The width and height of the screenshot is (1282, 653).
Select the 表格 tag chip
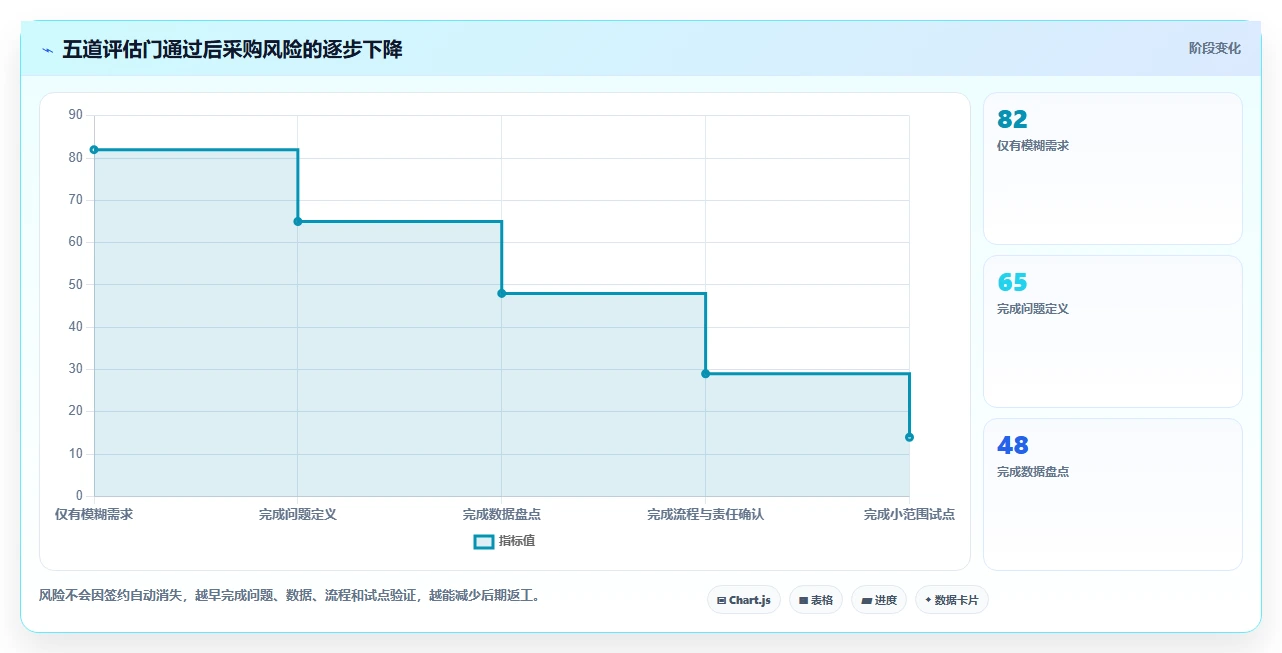coord(816,600)
